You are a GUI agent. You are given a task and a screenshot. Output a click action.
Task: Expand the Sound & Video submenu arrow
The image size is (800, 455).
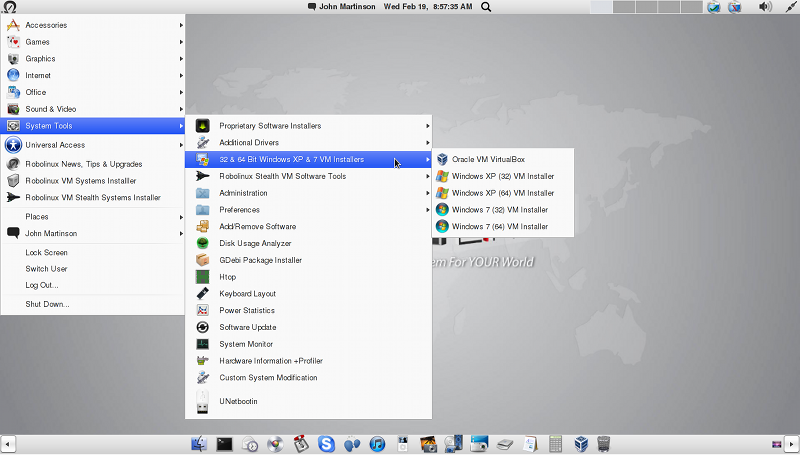tap(181, 109)
